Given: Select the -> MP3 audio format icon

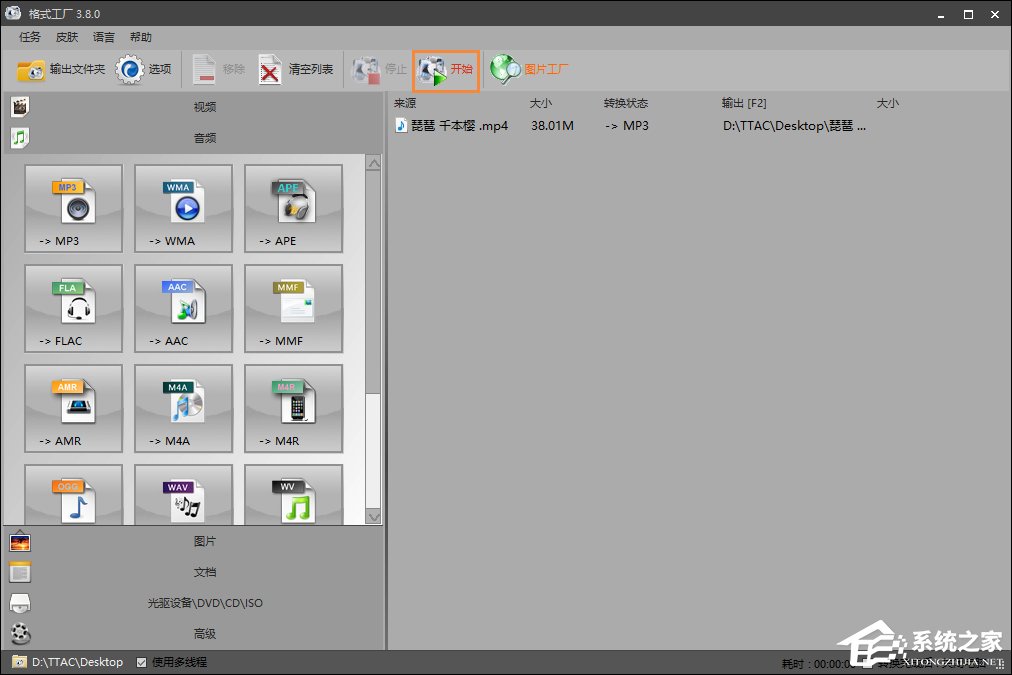Looking at the screenshot, I should point(73,208).
